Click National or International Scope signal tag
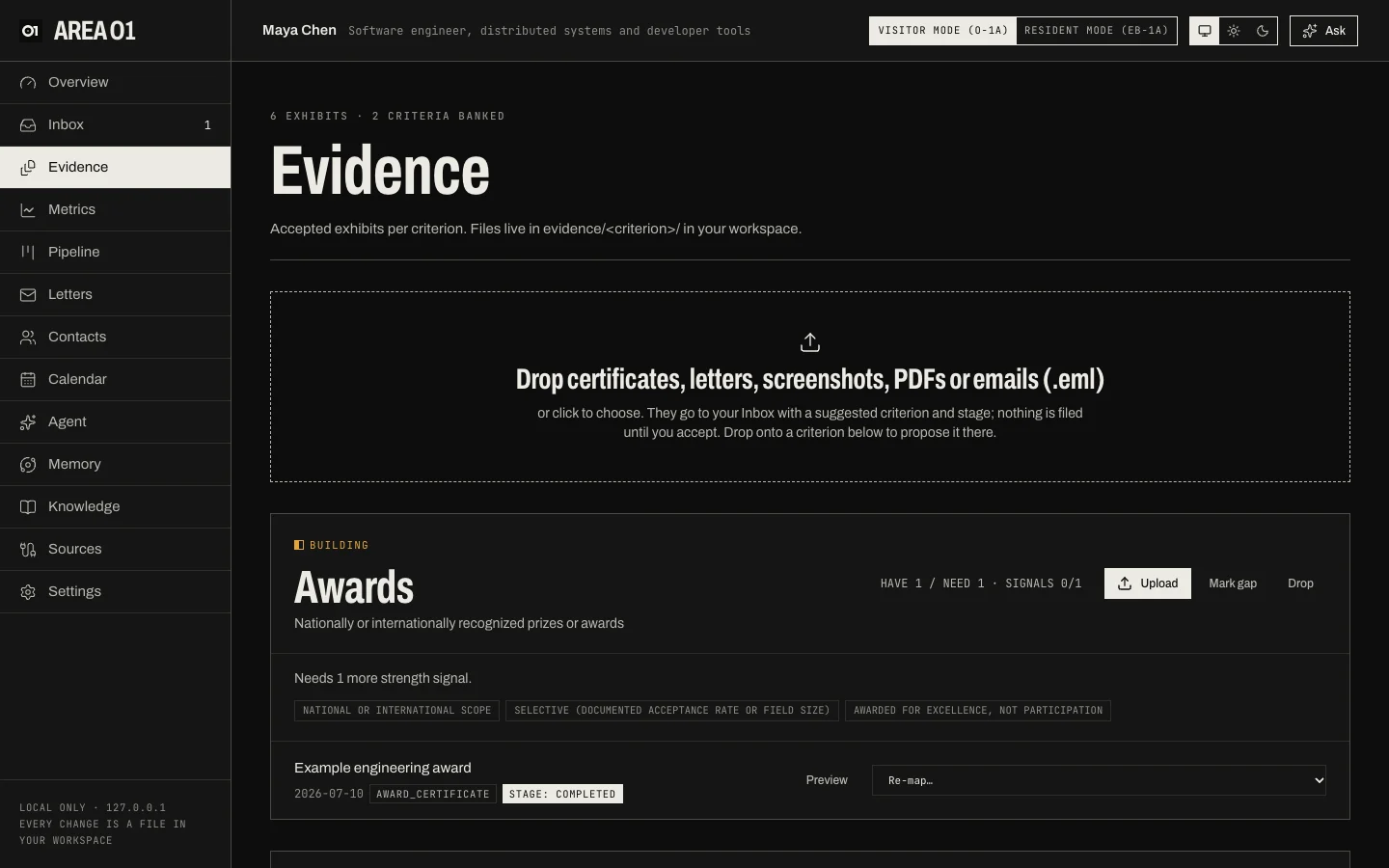This screenshot has width=1389, height=868. point(396,711)
